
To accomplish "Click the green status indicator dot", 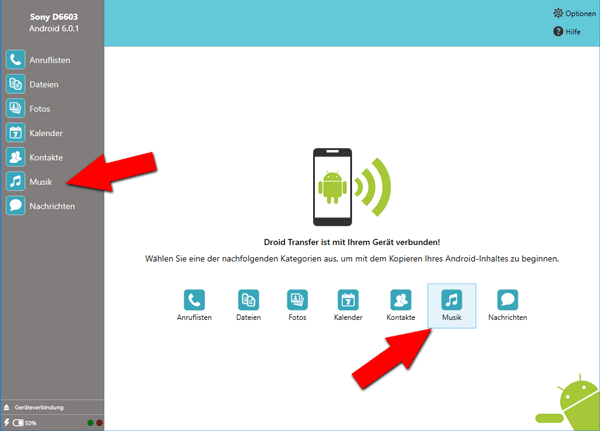I will tap(90, 423).
